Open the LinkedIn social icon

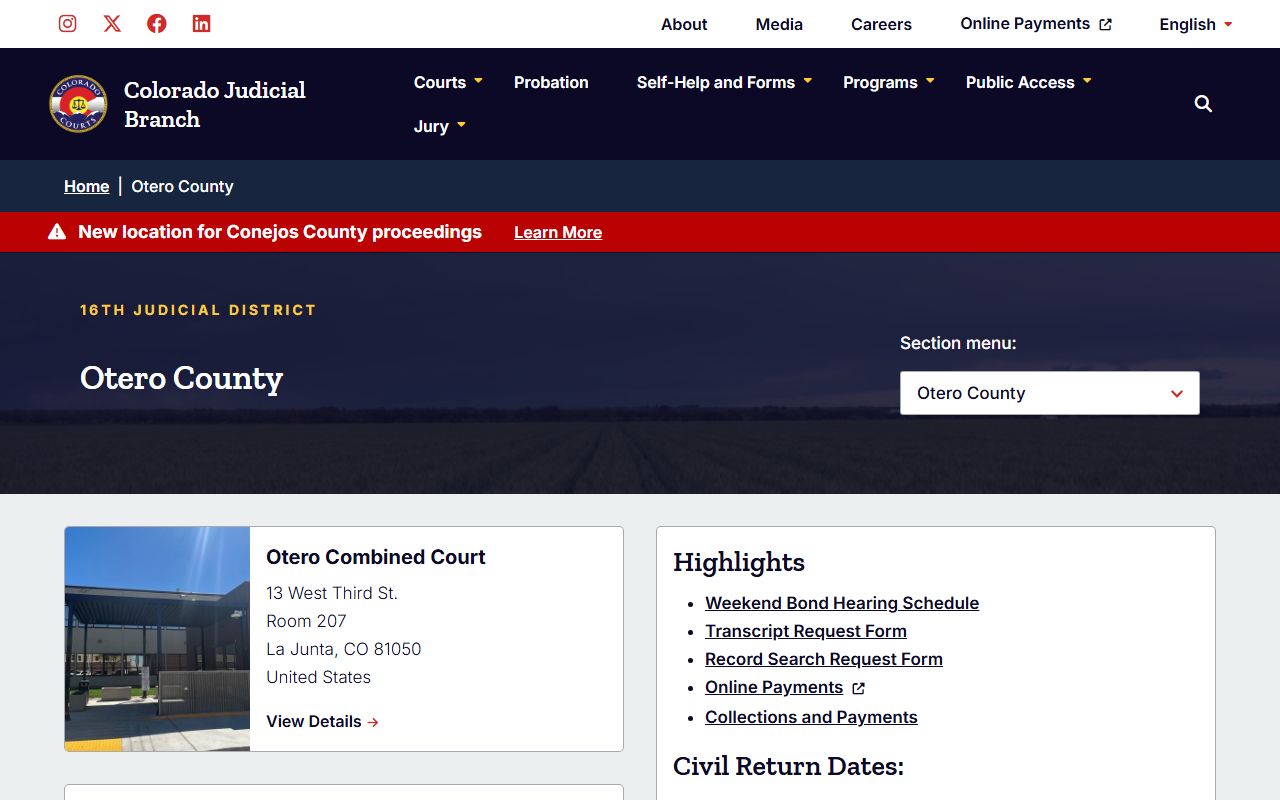click(201, 24)
